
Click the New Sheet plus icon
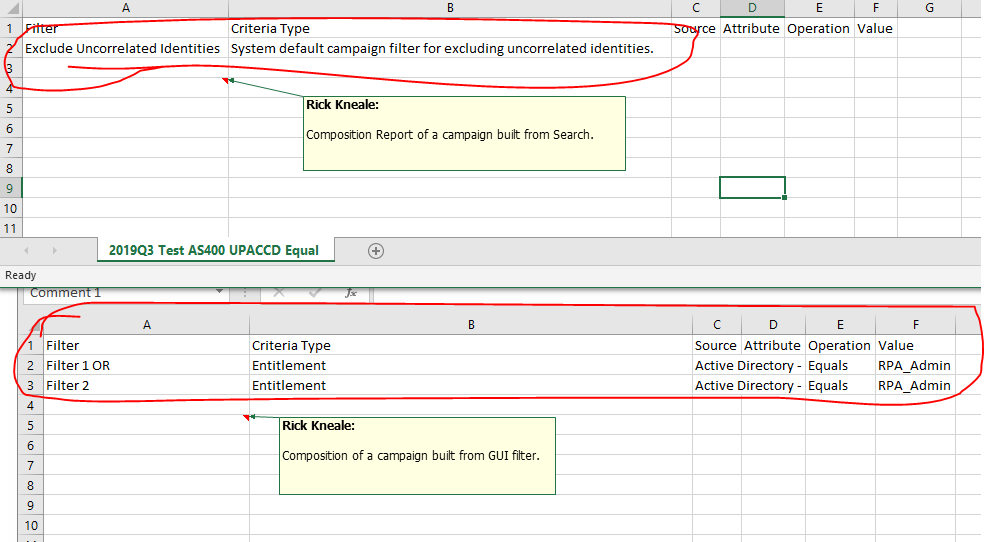376,251
